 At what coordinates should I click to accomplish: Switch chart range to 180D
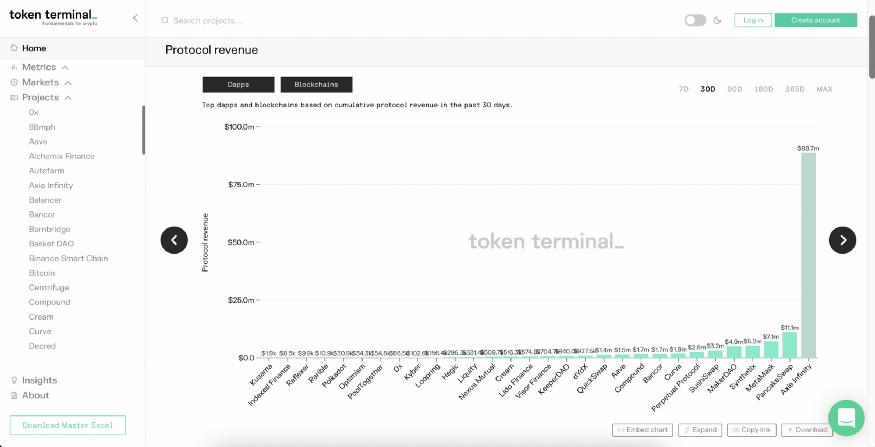pyautogui.click(x=764, y=89)
